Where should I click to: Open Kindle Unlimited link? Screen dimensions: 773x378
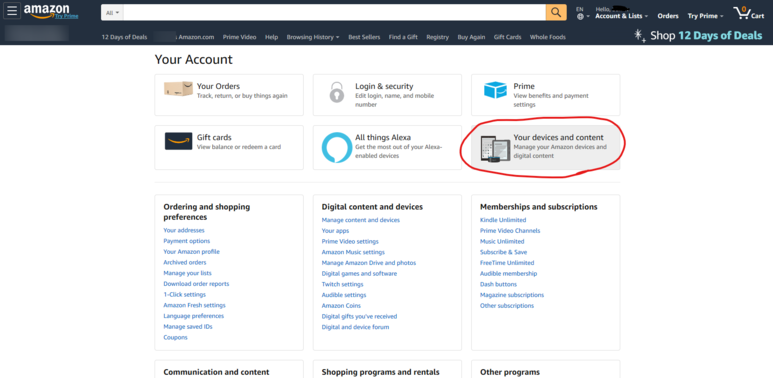click(503, 220)
